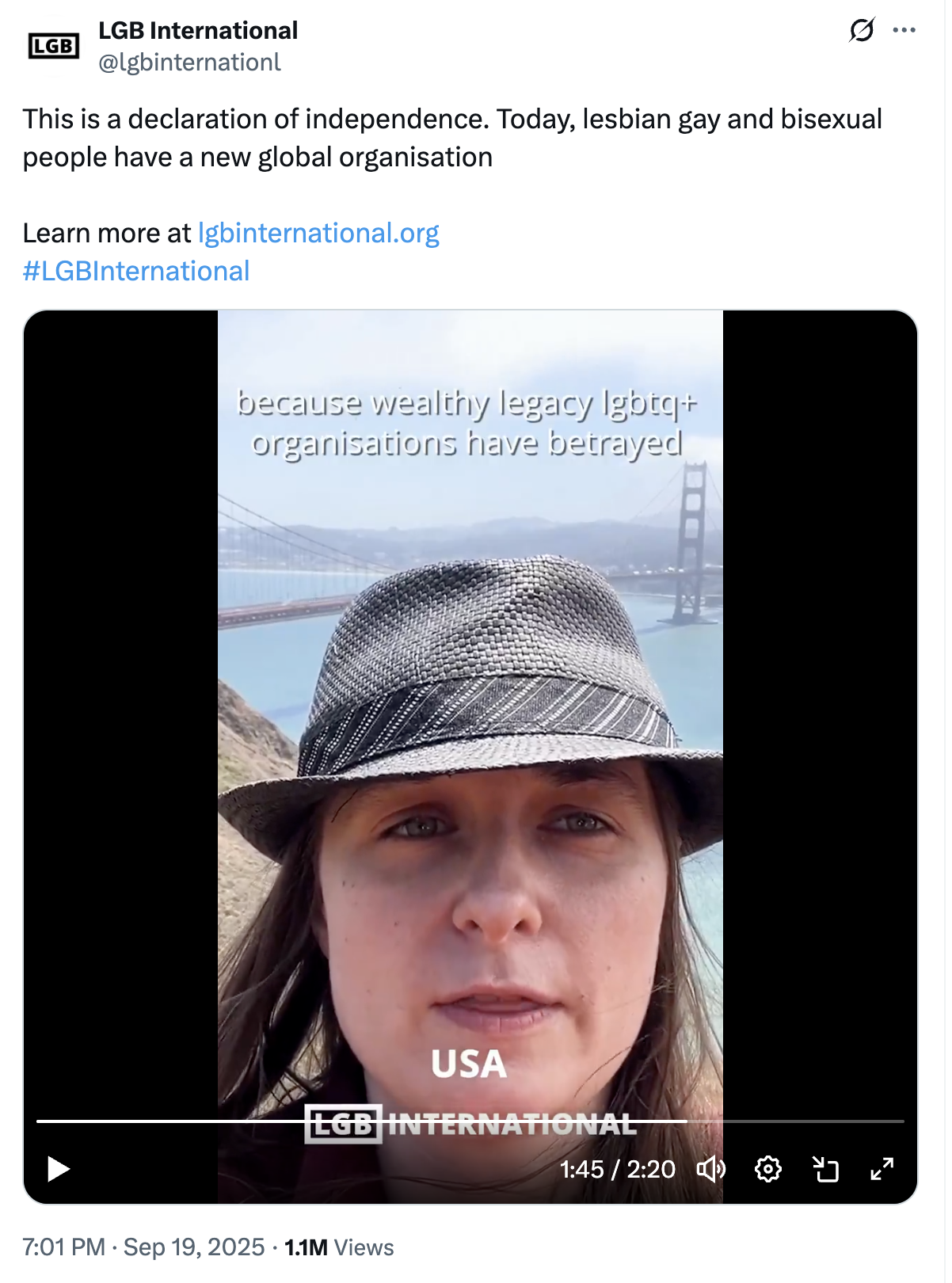952x1283 pixels.
Task: Enter fullscreen video mode
Action: click(x=882, y=1169)
